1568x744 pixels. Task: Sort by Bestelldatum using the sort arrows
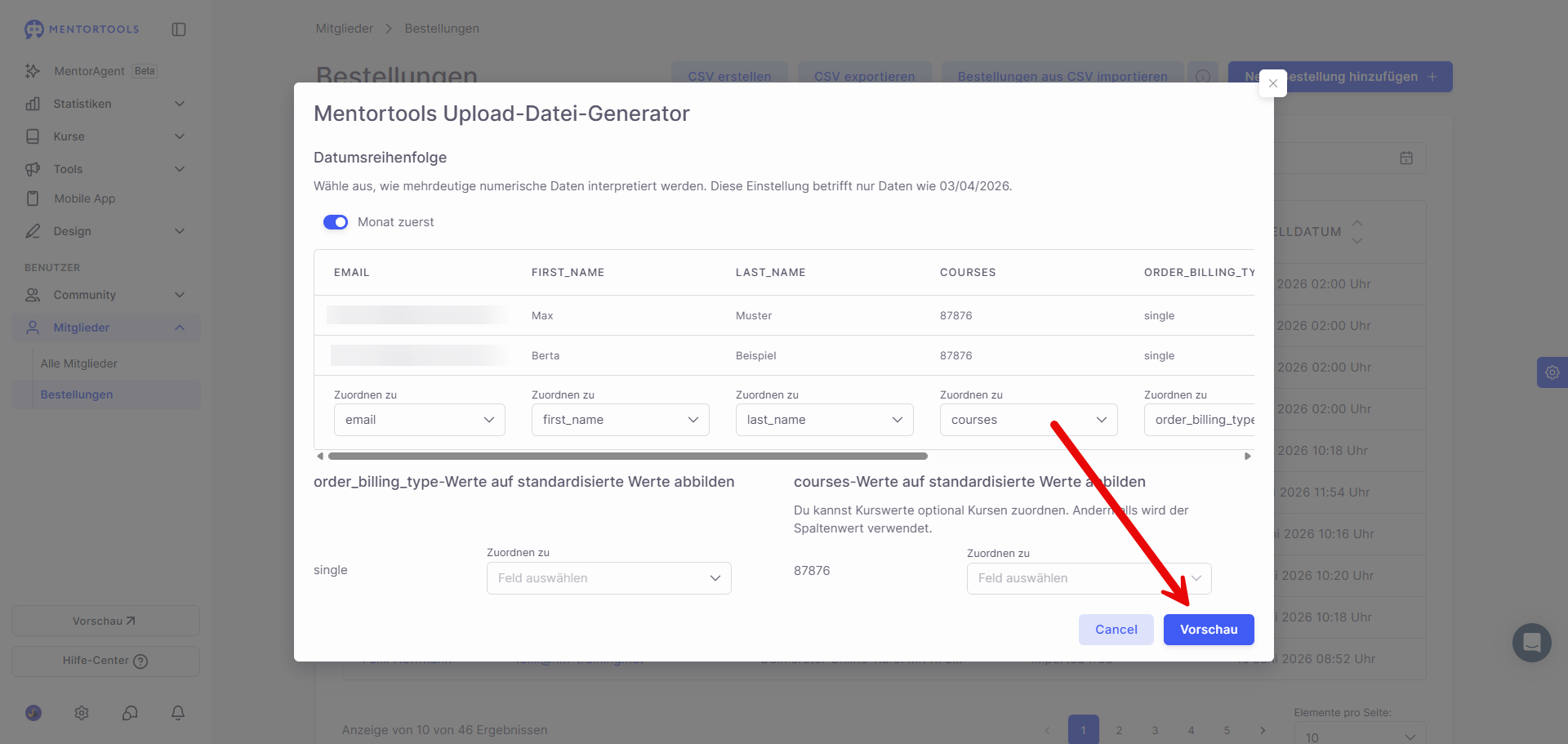coord(1357,232)
